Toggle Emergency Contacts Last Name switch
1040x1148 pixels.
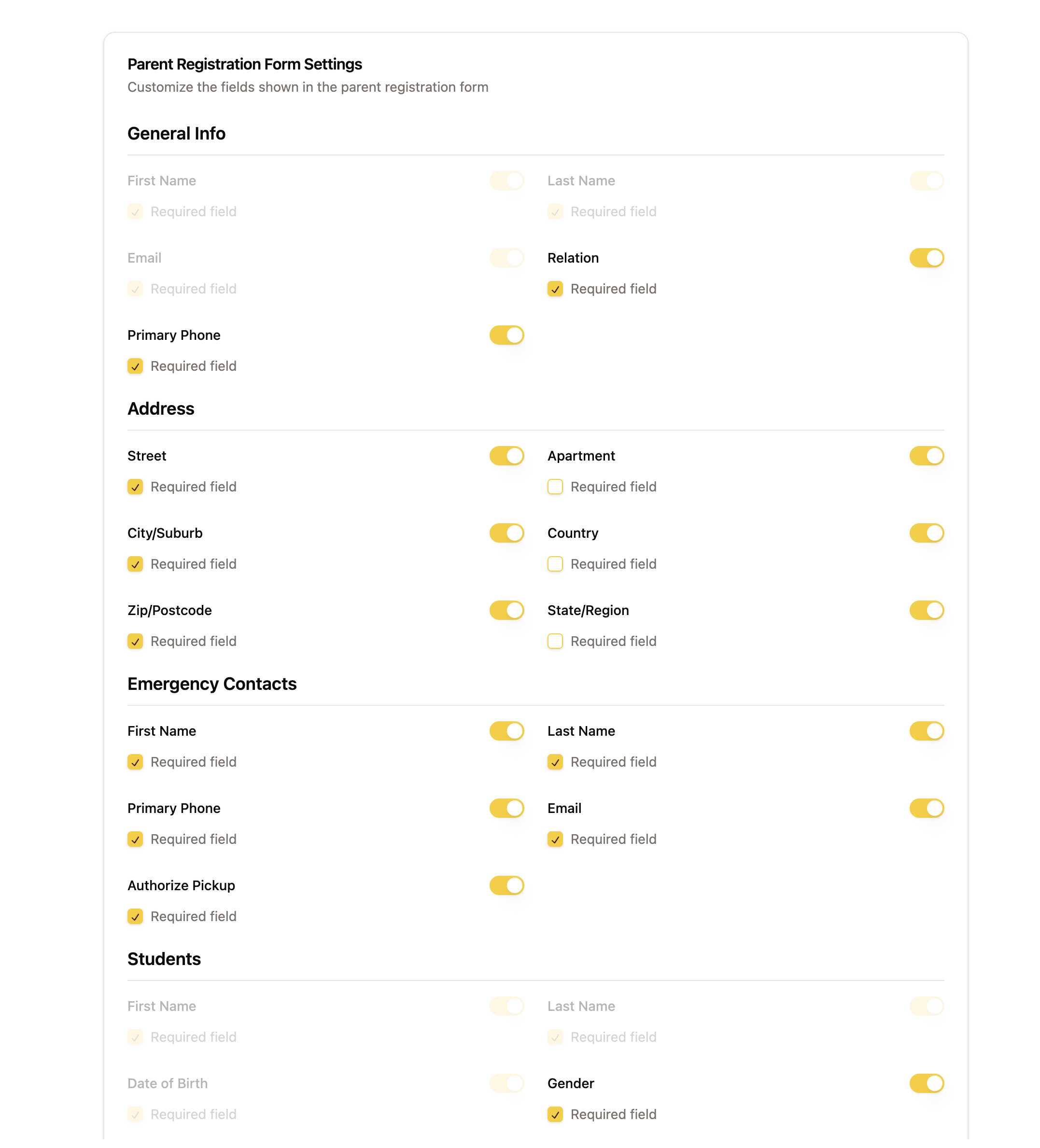point(926,730)
